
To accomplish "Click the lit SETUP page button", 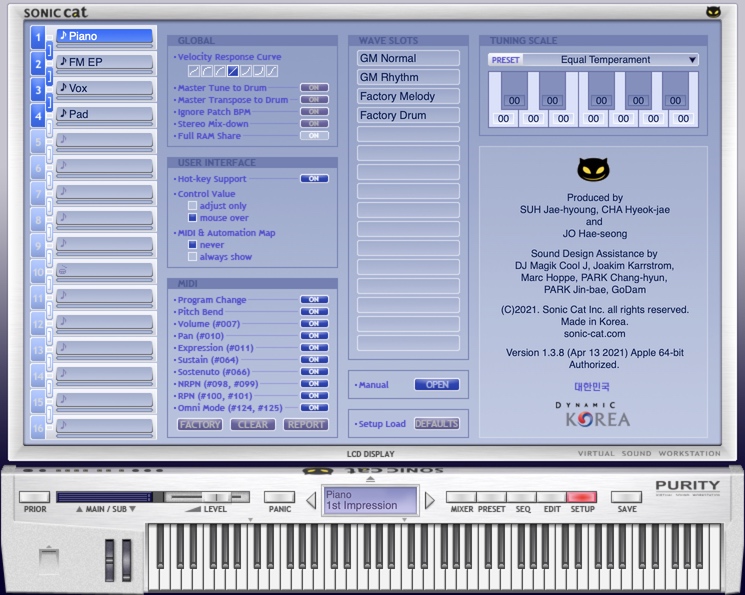I will point(582,497).
